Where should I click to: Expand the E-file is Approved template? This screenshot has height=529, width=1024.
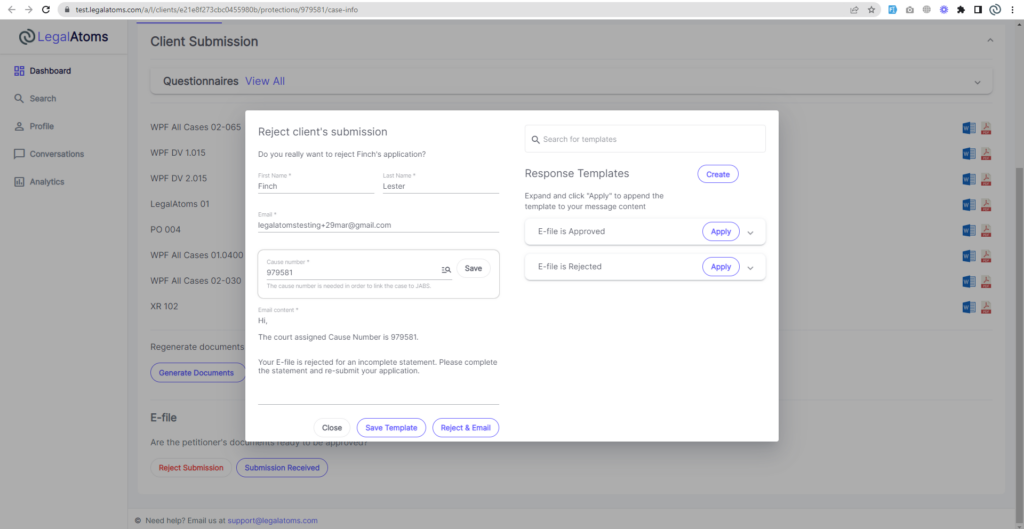751,232
